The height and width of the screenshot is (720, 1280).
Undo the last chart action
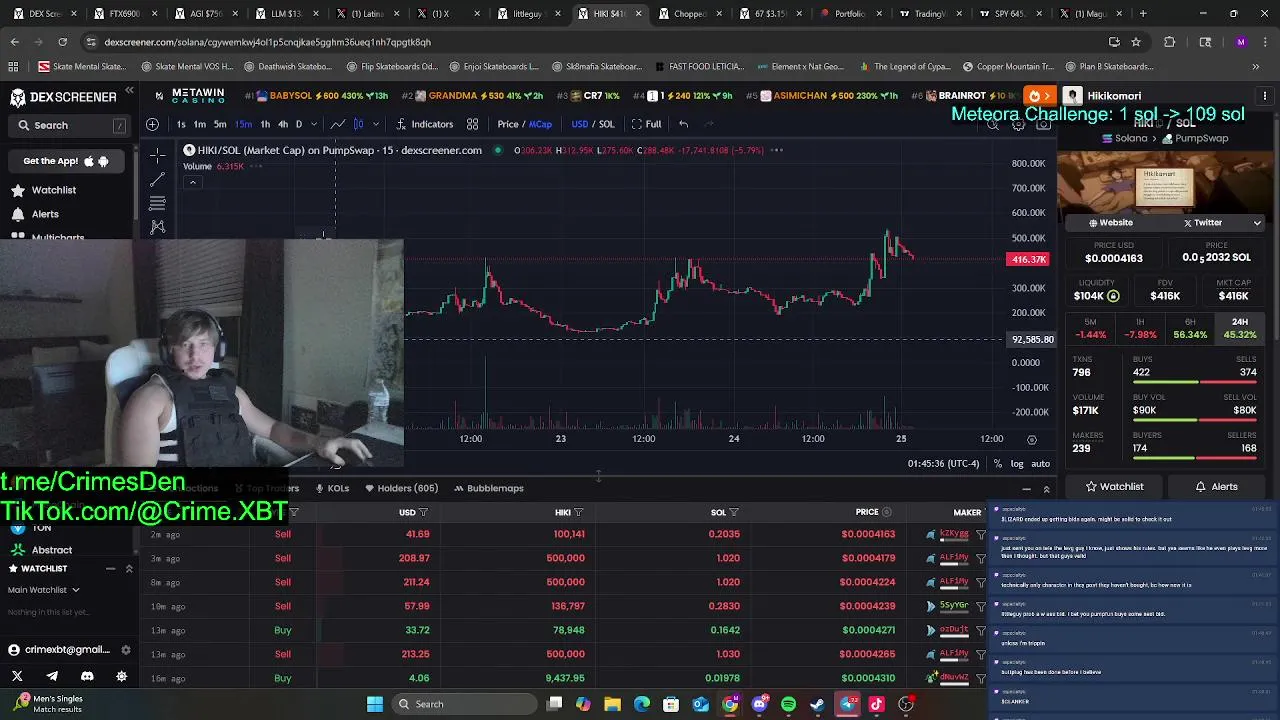coord(683,124)
